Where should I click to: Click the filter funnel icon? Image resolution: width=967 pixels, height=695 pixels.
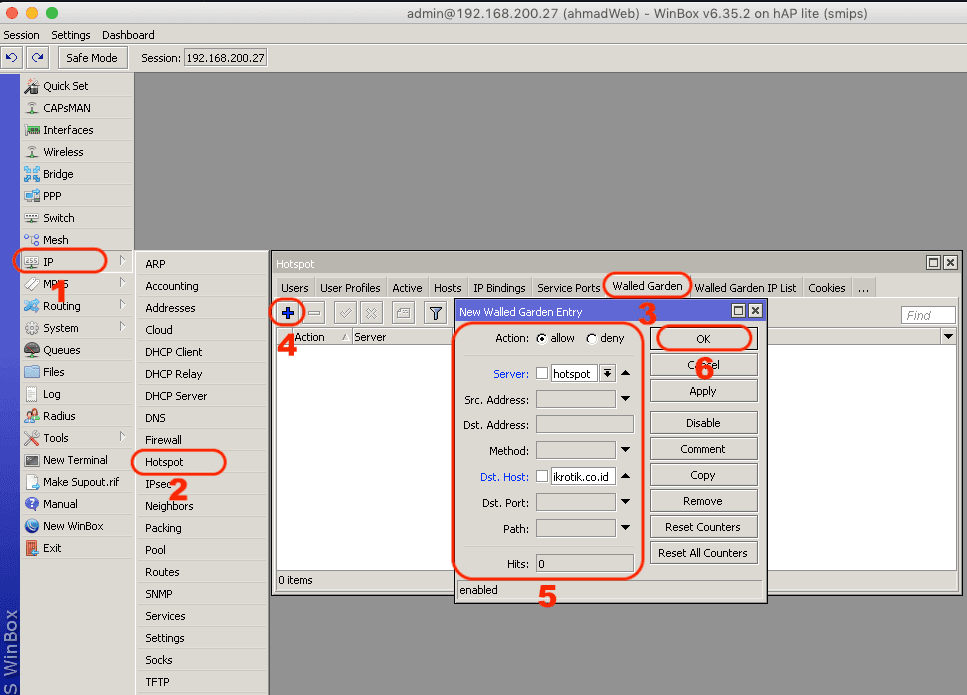point(436,313)
